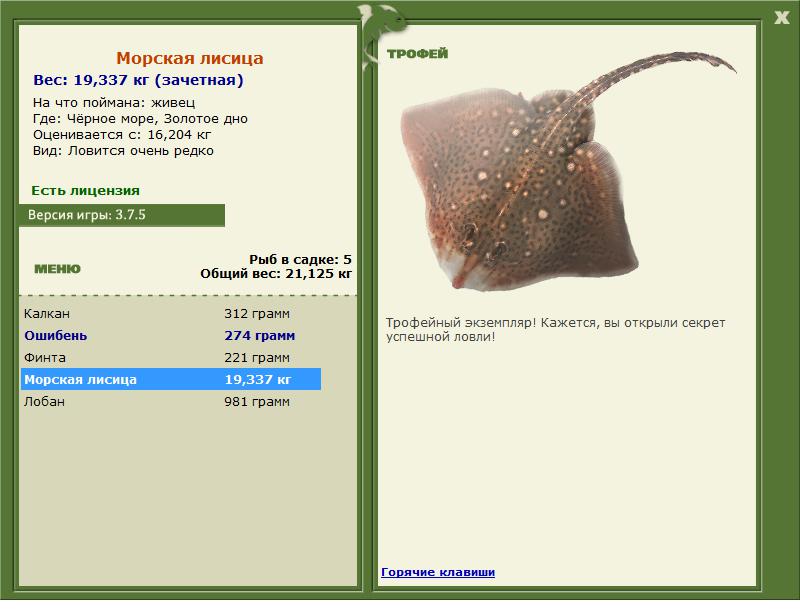The image size is (800, 614).
Task: Close the window with the X button
Action: [781, 17]
